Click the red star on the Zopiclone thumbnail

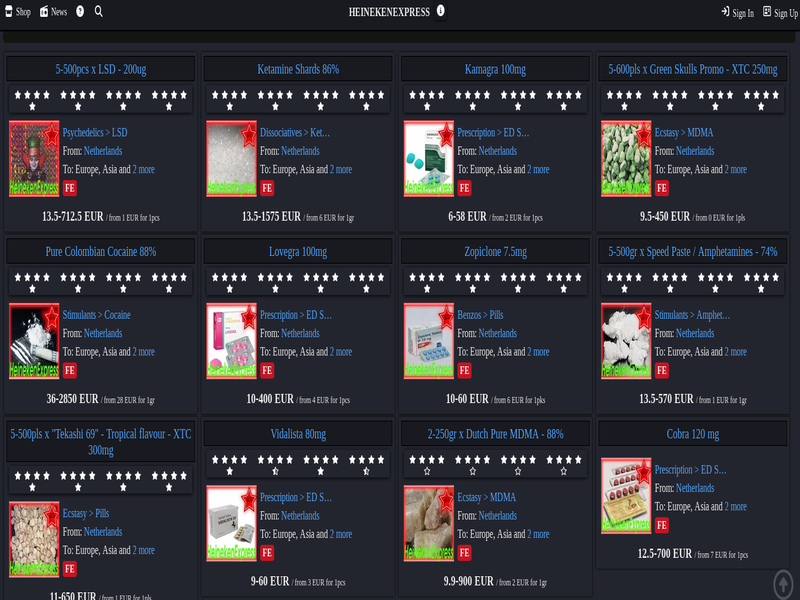click(x=446, y=316)
